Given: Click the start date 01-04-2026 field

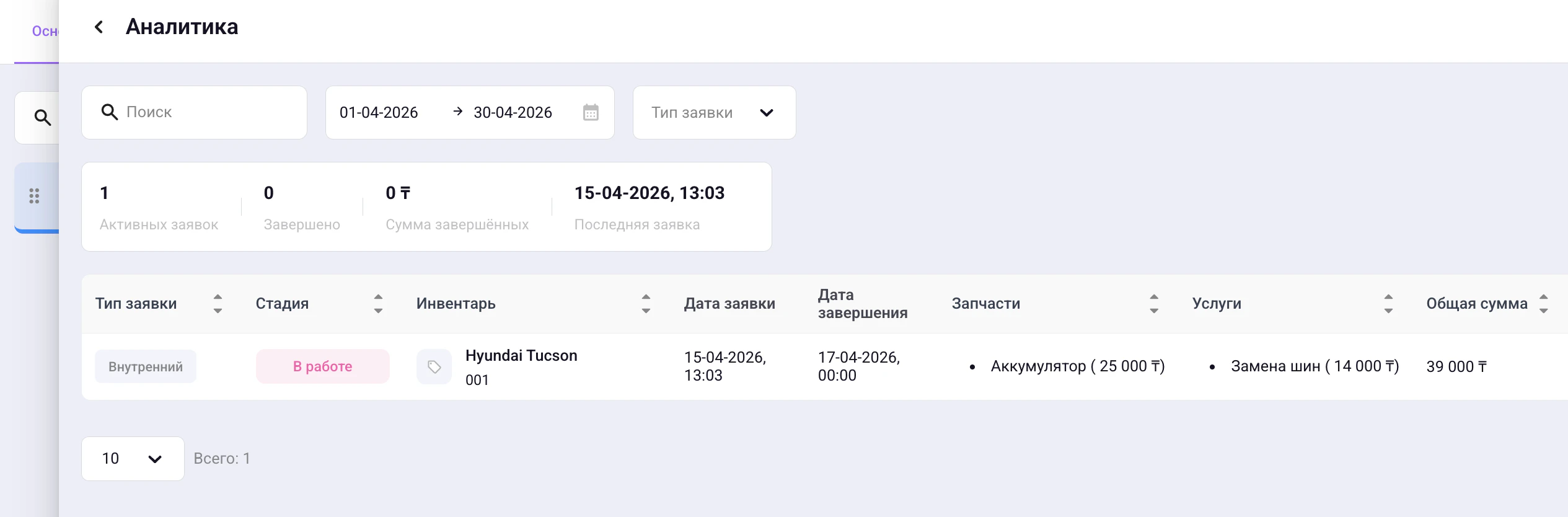Looking at the screenshot, I should (x=379, y=113).
